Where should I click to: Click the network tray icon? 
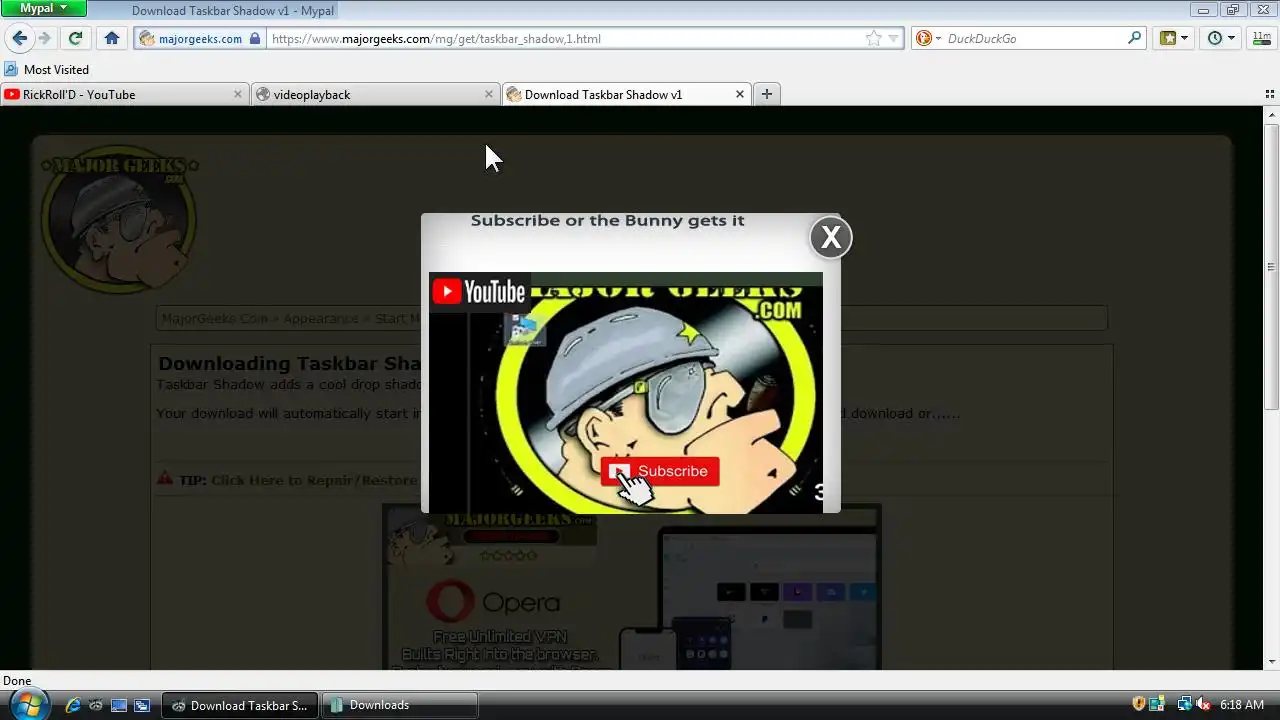pyautogui.click(x=1184, y=704)
